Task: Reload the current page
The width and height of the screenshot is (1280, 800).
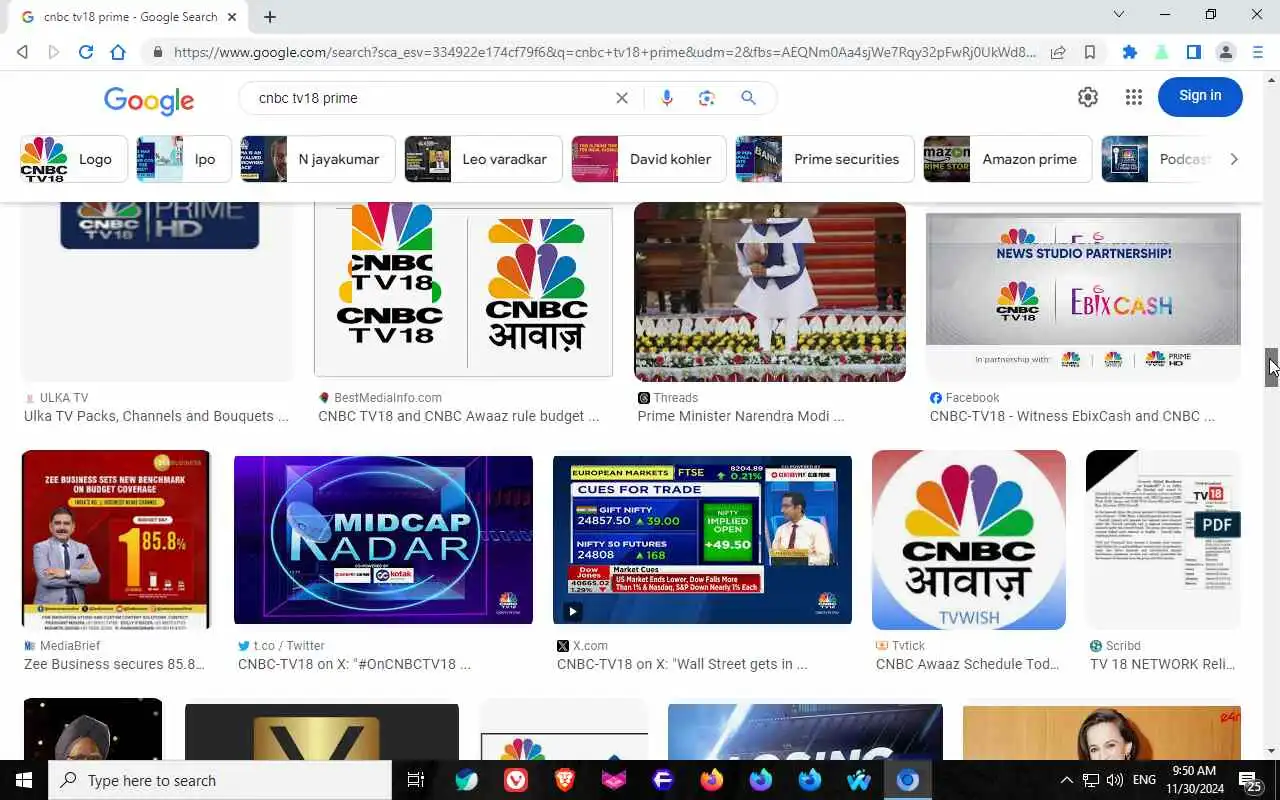Action: (86, 52)
